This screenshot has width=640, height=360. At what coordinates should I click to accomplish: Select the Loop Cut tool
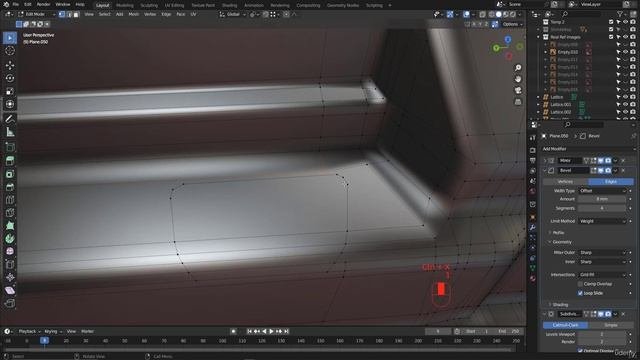[x=10, y=200]
